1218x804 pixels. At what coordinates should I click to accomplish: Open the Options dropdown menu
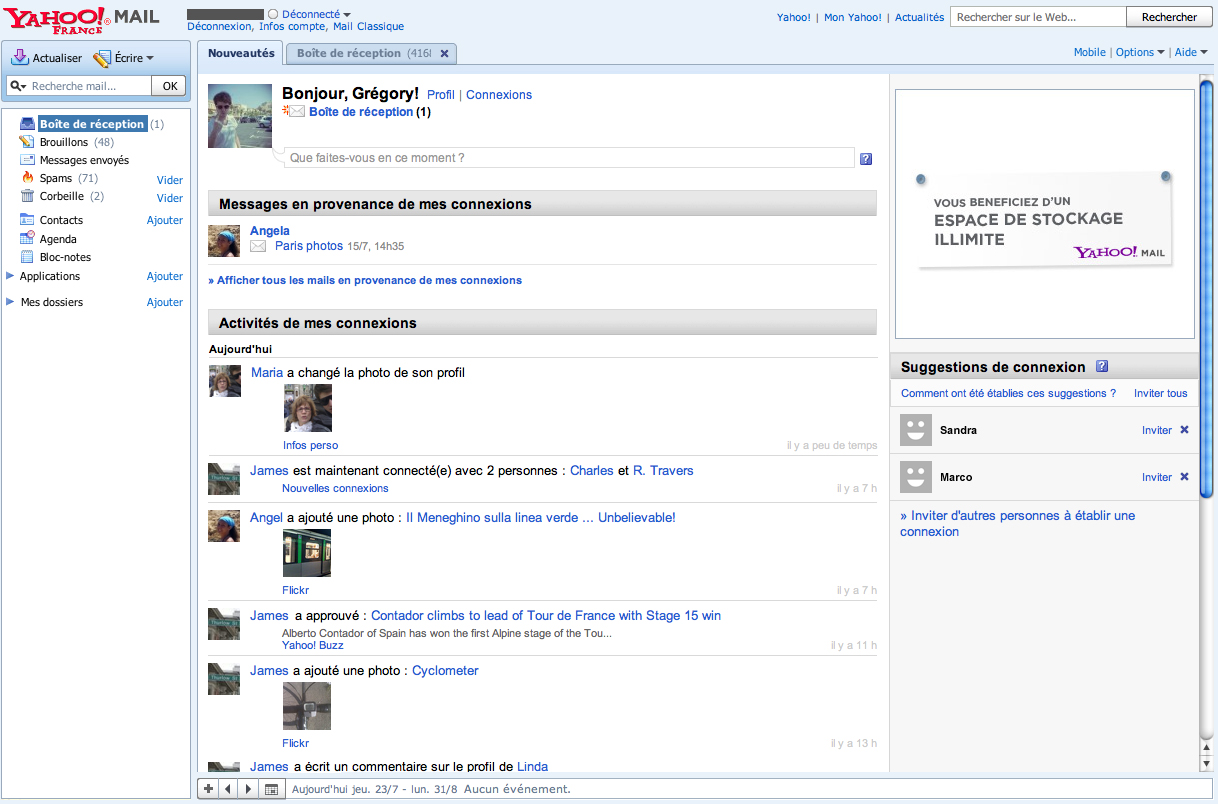tap(1140, 52)
